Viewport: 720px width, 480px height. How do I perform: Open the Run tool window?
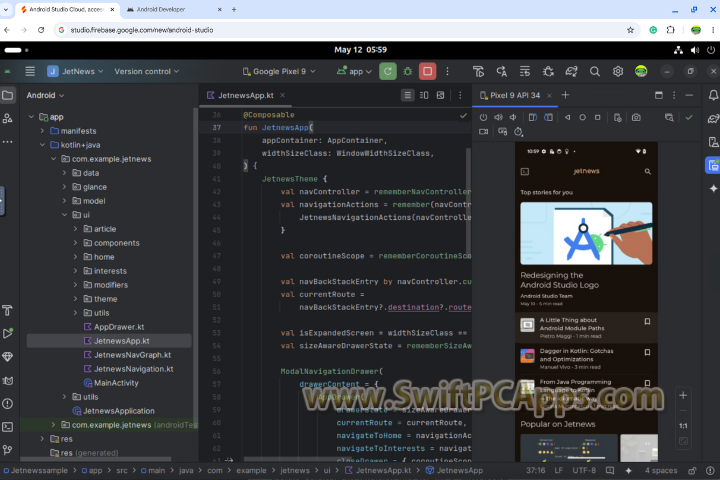coord(8,333)
